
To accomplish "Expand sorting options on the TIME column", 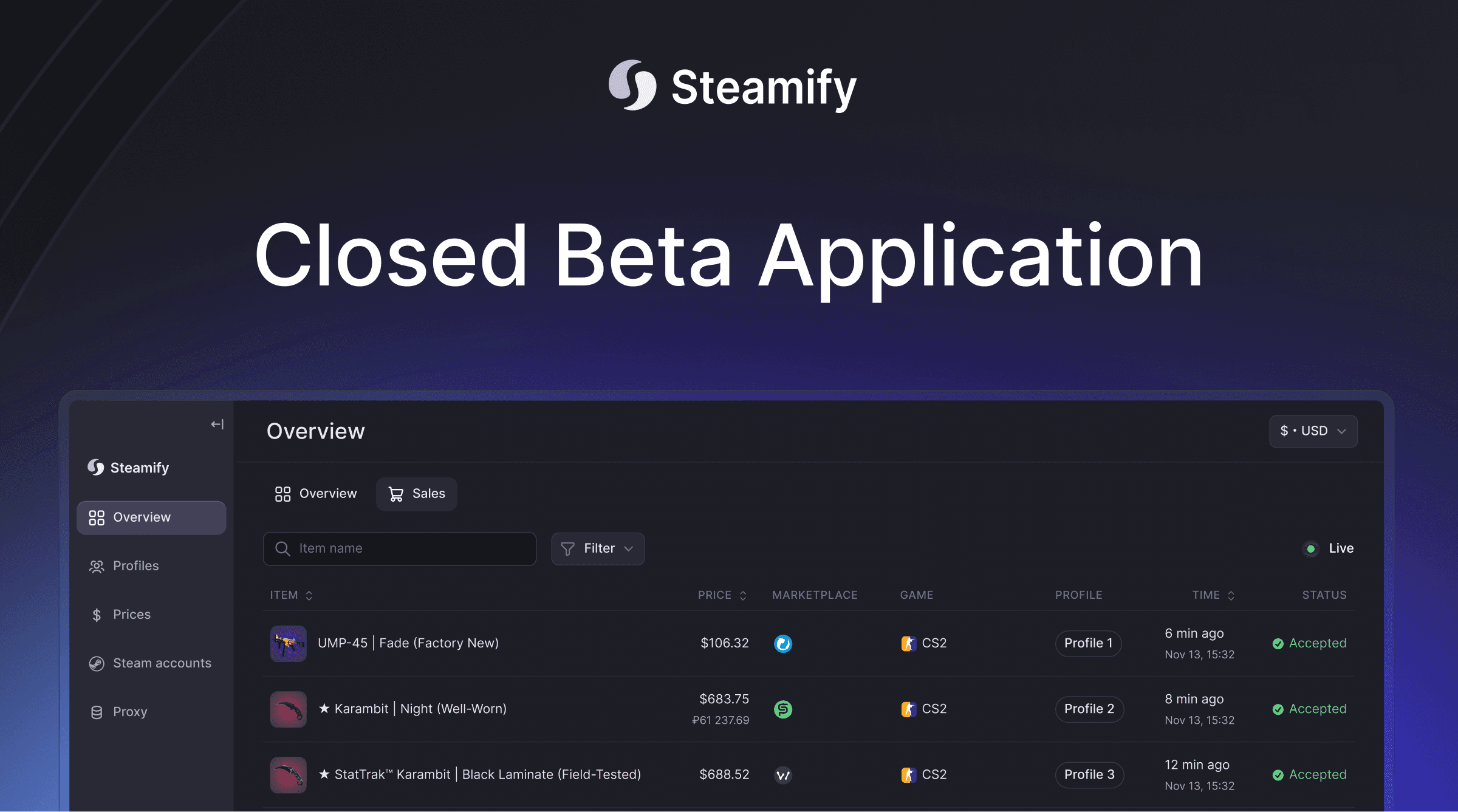I will pyautogui.click(x=1232, y=595).
